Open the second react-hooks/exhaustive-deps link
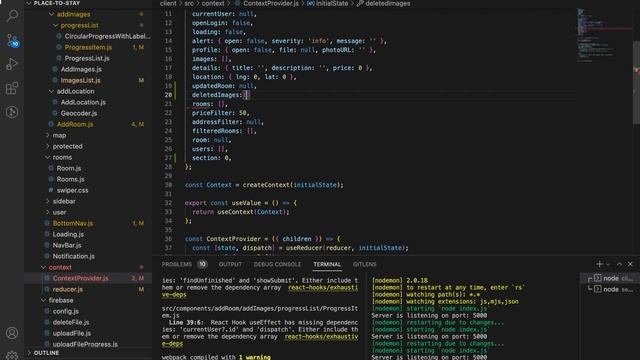 321,337
